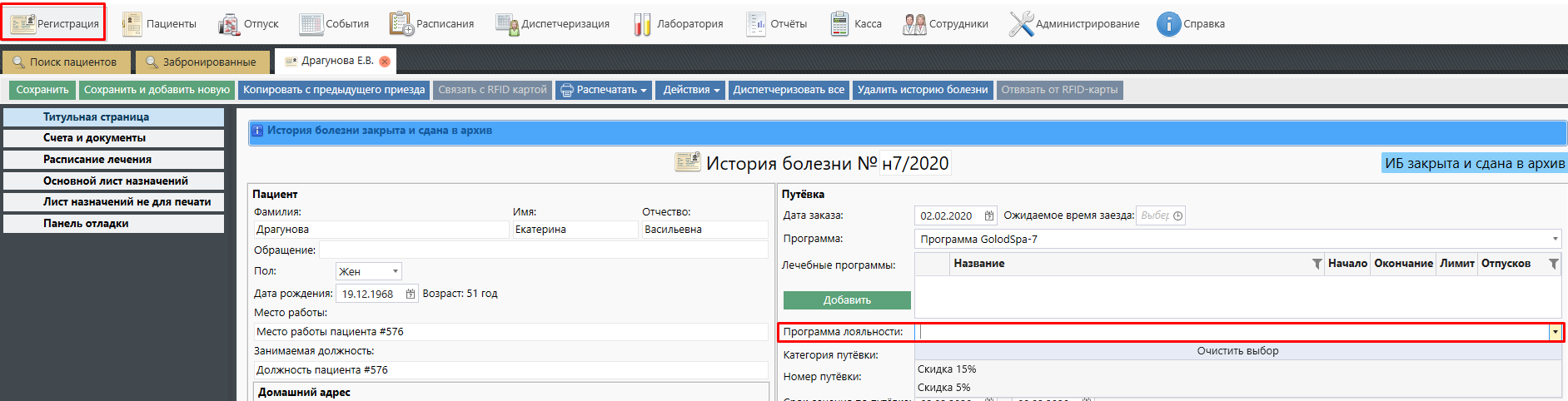
Task: Click the filter icon in Название column
Action: (x=1317, y=264)
